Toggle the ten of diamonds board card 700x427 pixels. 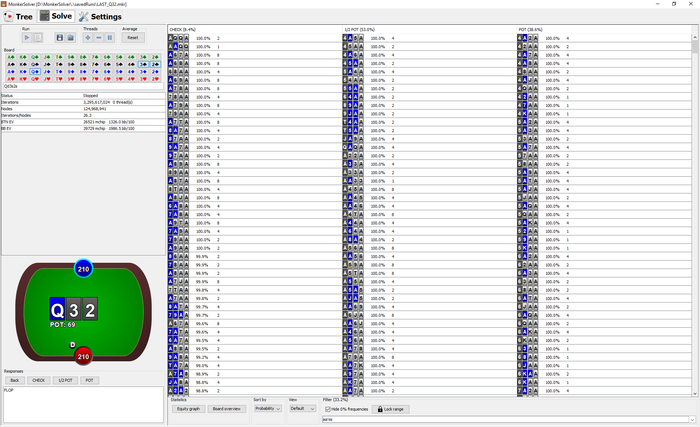point(59,71)
